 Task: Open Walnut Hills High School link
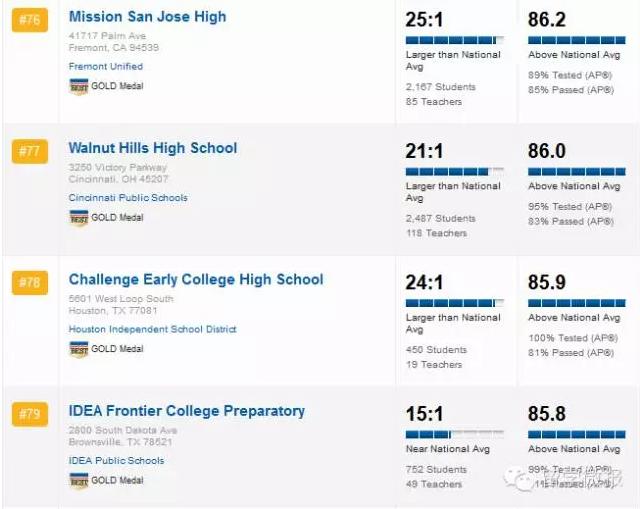[x=152, y=148]
